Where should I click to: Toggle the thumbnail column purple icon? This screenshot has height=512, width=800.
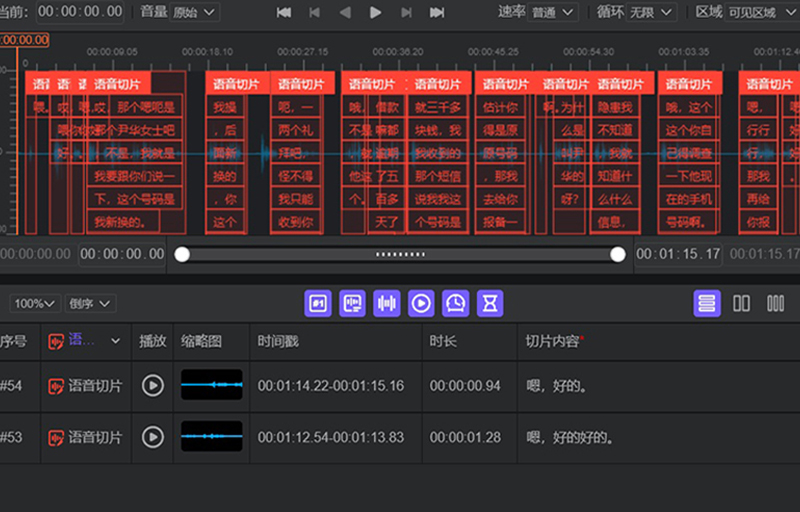[353, 303]
